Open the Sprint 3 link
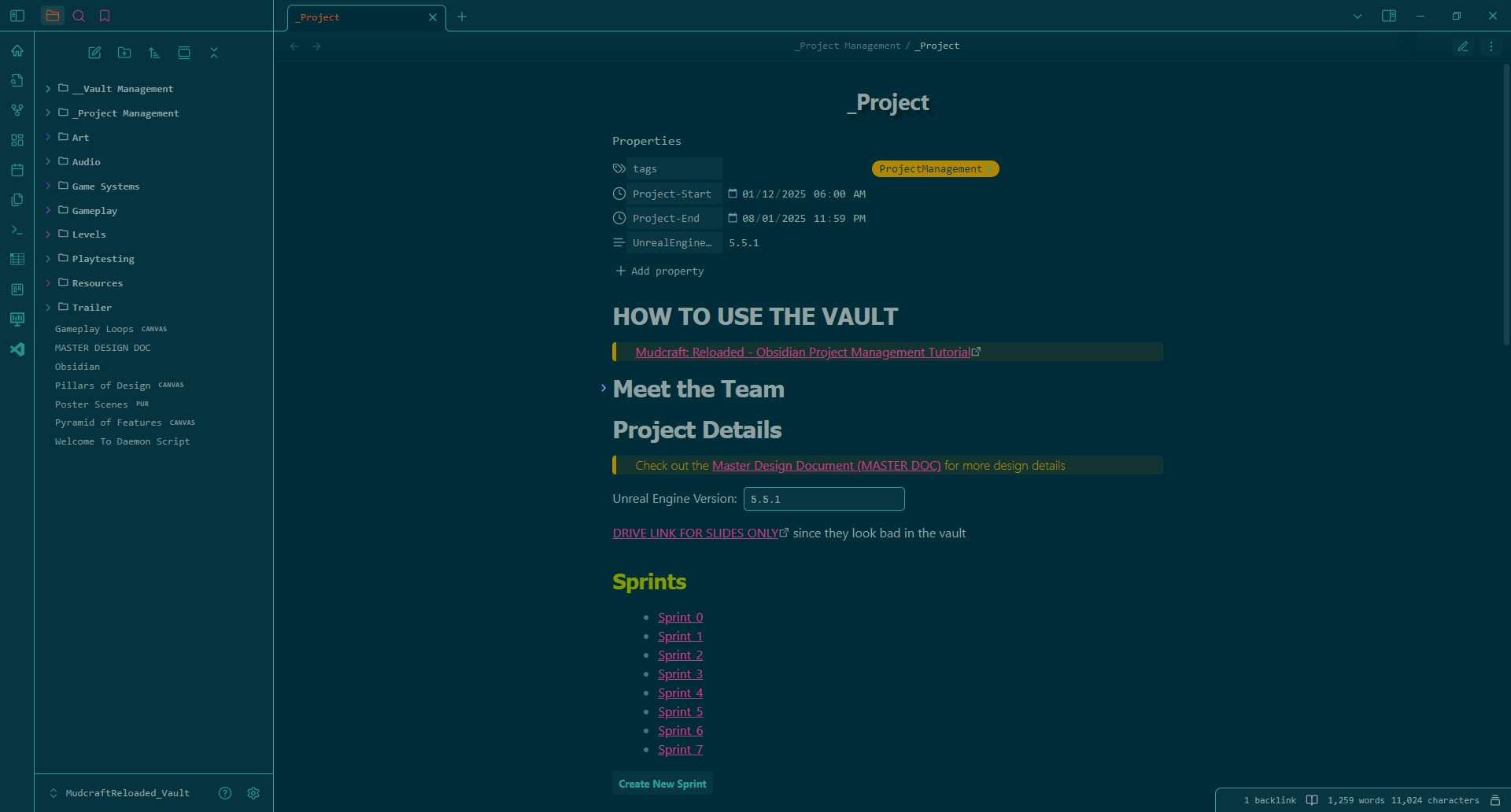Screen dimensions: 1511x812 coord(680,674)
